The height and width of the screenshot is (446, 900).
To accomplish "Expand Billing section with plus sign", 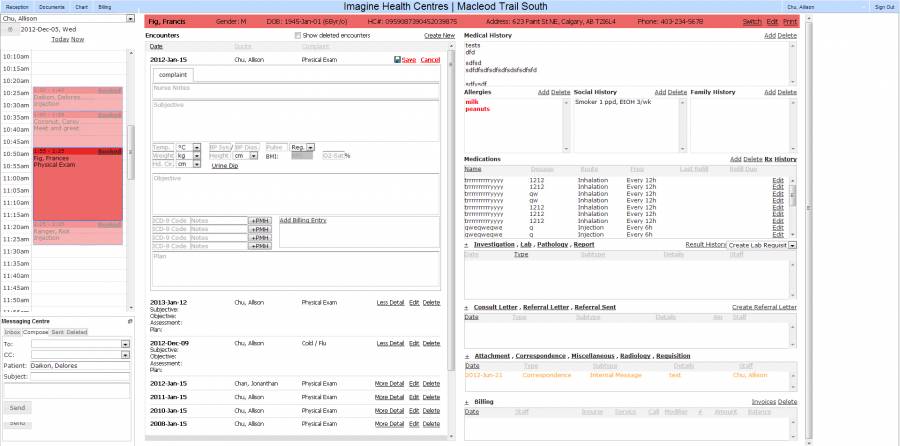I will tap(466, 402).
